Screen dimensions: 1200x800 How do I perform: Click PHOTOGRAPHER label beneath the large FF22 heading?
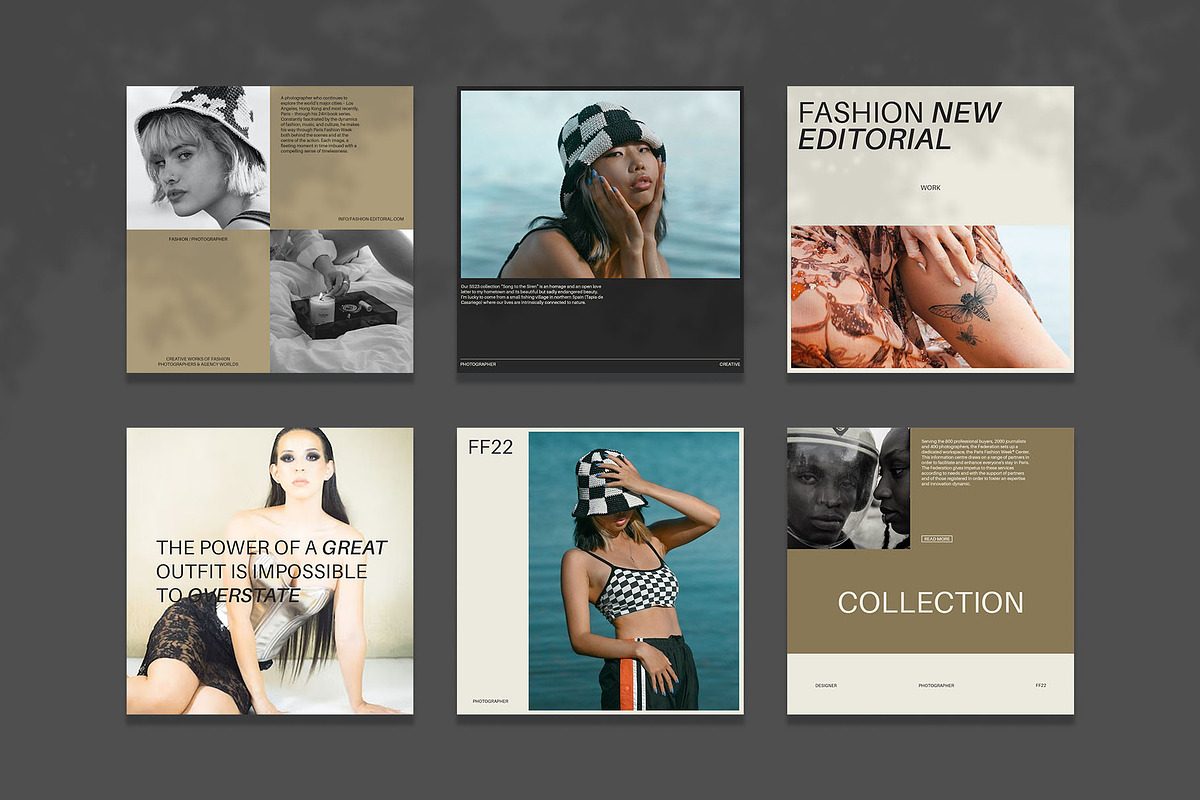point(489,701)
